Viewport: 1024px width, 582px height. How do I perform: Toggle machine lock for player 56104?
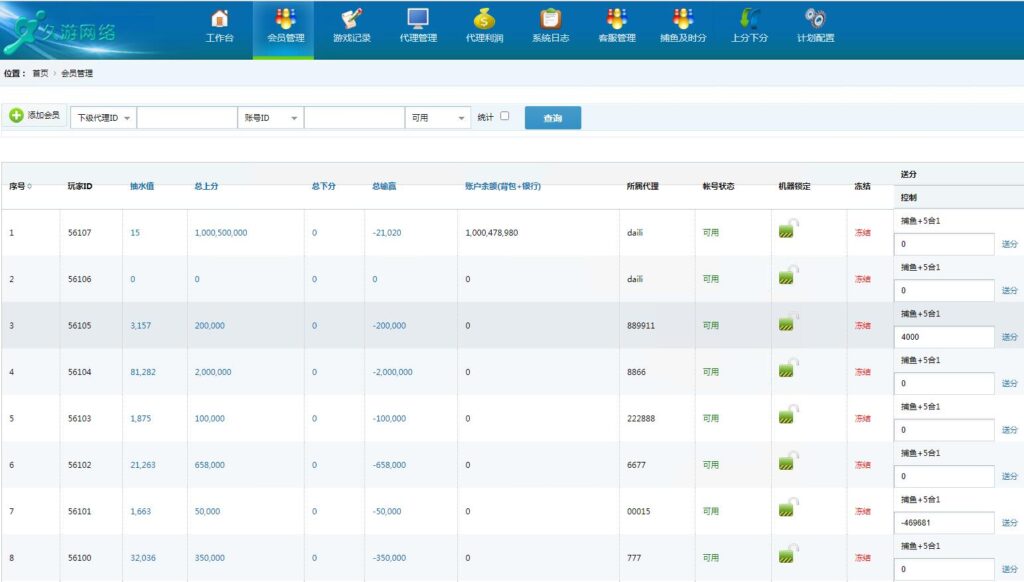(790, 370)
